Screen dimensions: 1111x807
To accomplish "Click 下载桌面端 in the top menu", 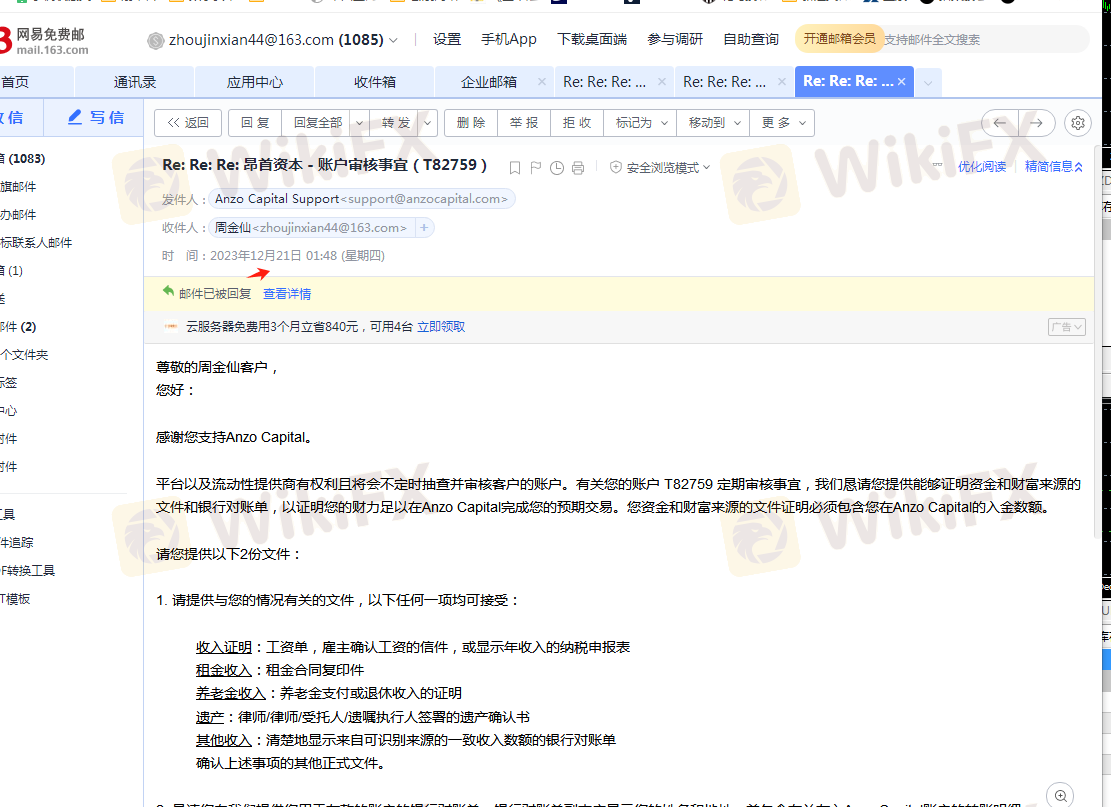I will pyautogui.click(x=592, y=40).
